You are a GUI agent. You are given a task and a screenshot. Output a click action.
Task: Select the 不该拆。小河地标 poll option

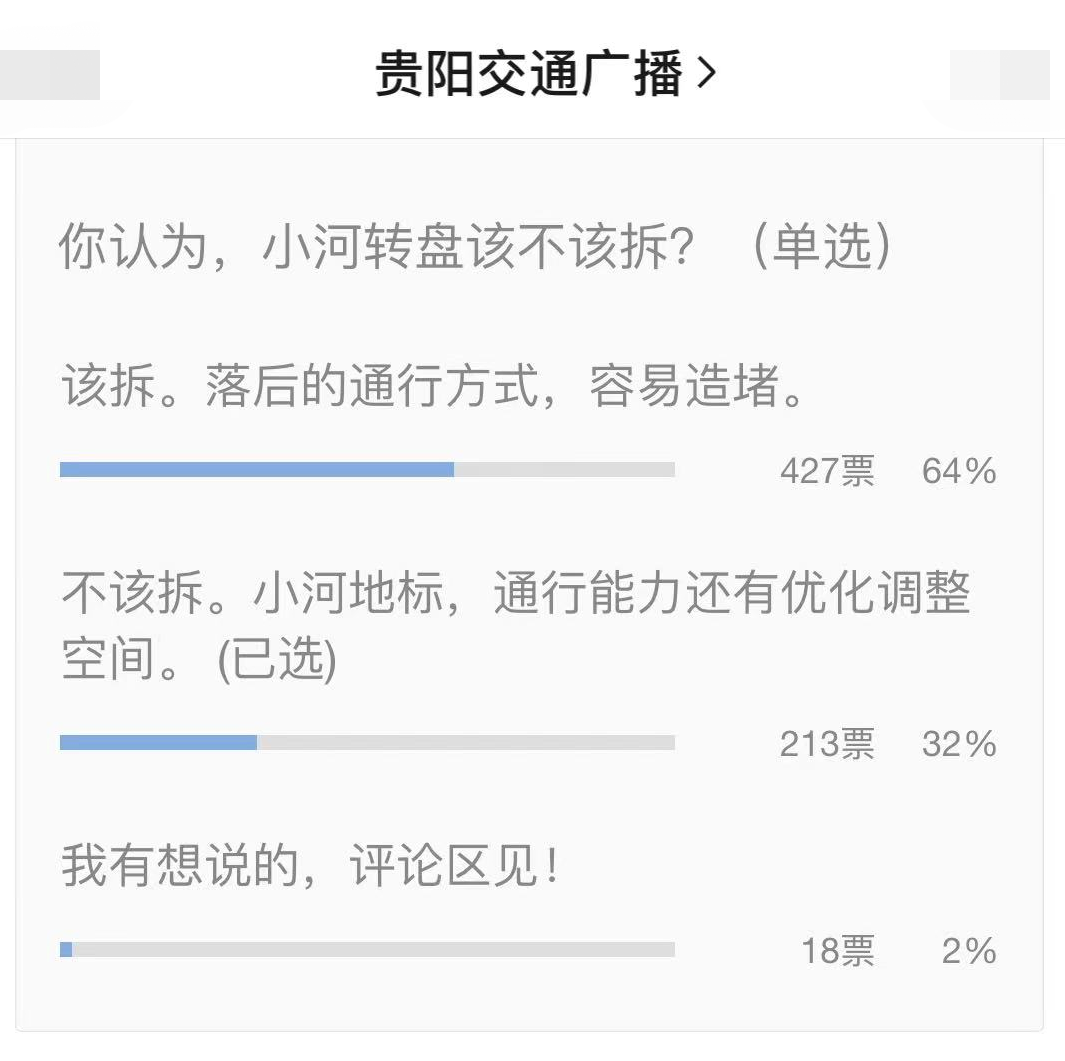coord(515,597)
